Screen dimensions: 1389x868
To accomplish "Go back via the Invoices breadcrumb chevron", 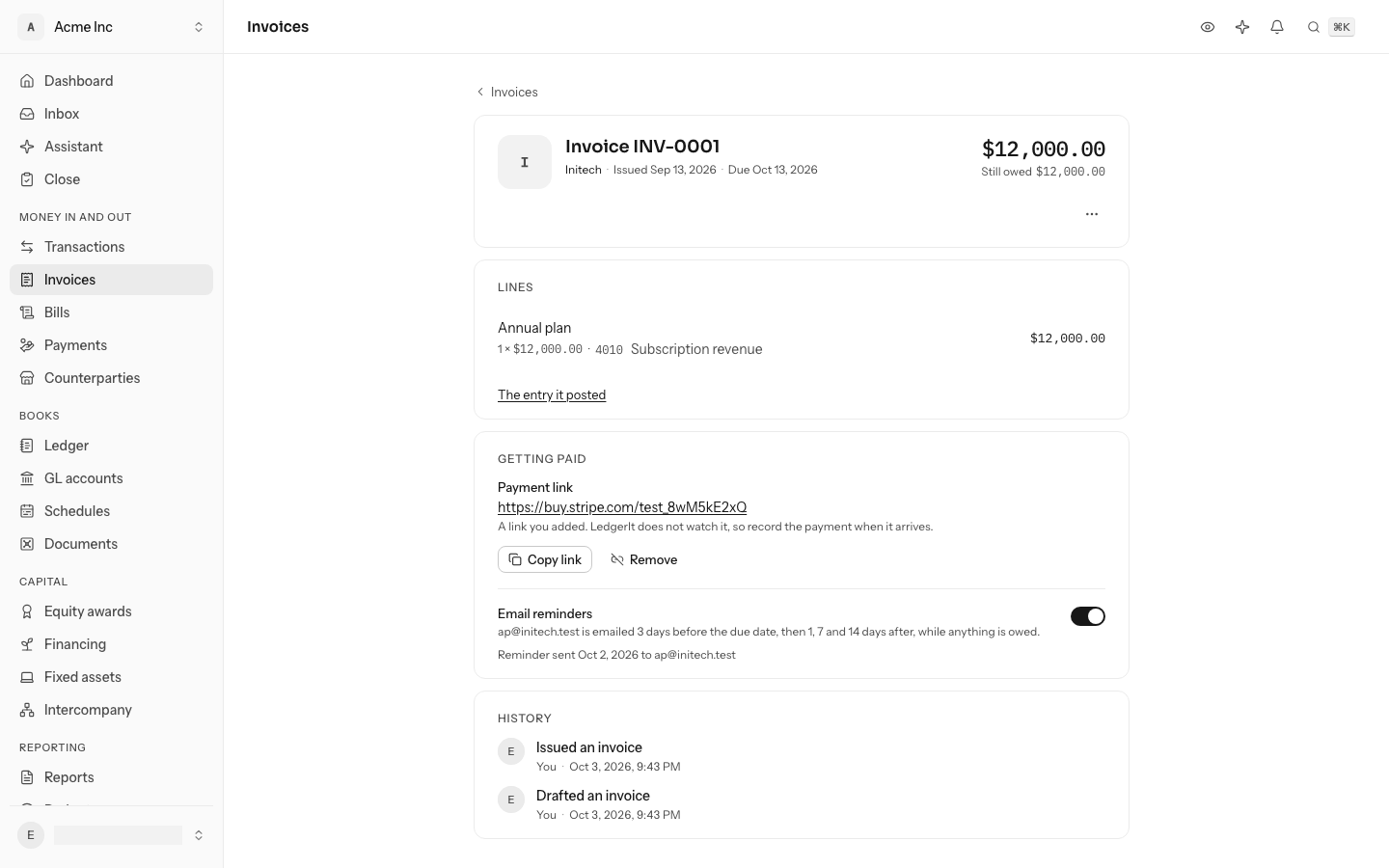I will coord(480,92).
